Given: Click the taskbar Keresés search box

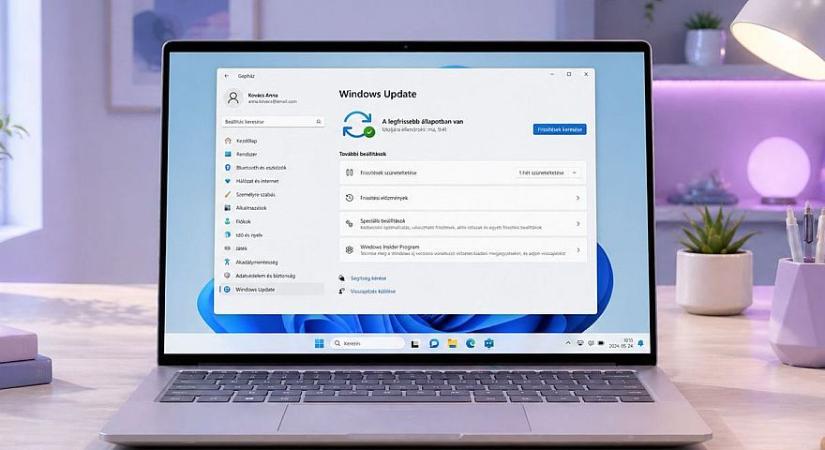Looking at the screenshot, I should [368, 344].
